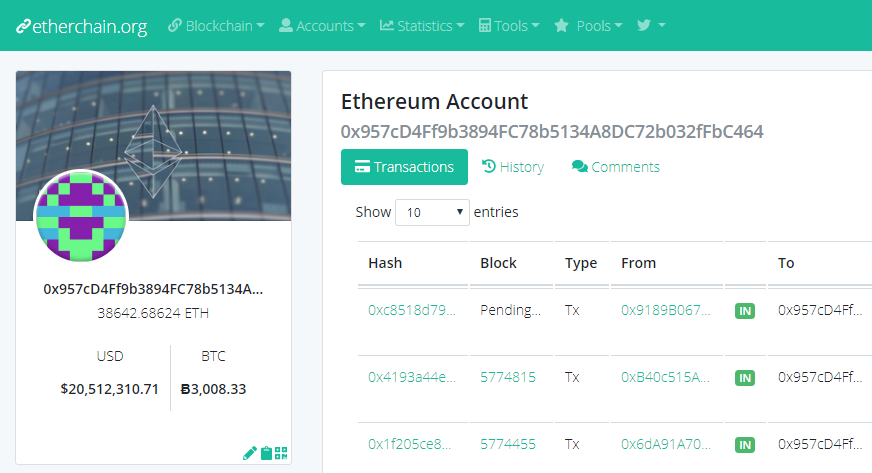The width and height of the screenshot is (872, 473).
Task: Click the To address in block 5774455 row
Action: pyautogui.click(x=820, y=444)
